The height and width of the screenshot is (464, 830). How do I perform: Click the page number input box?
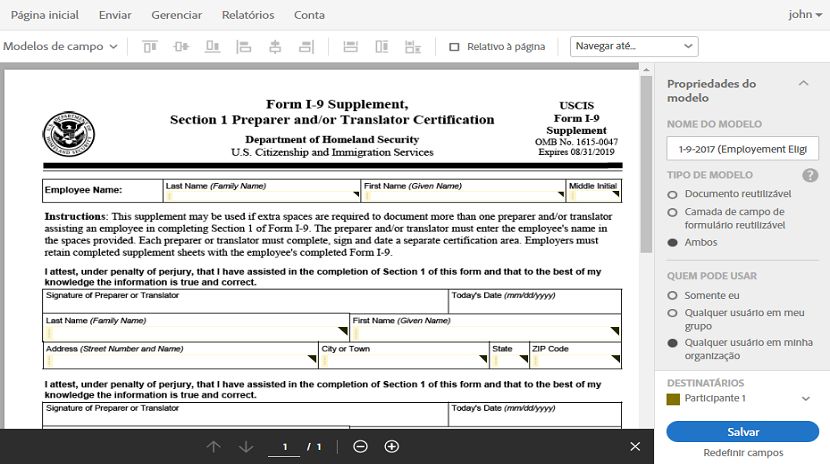(284, 447)
